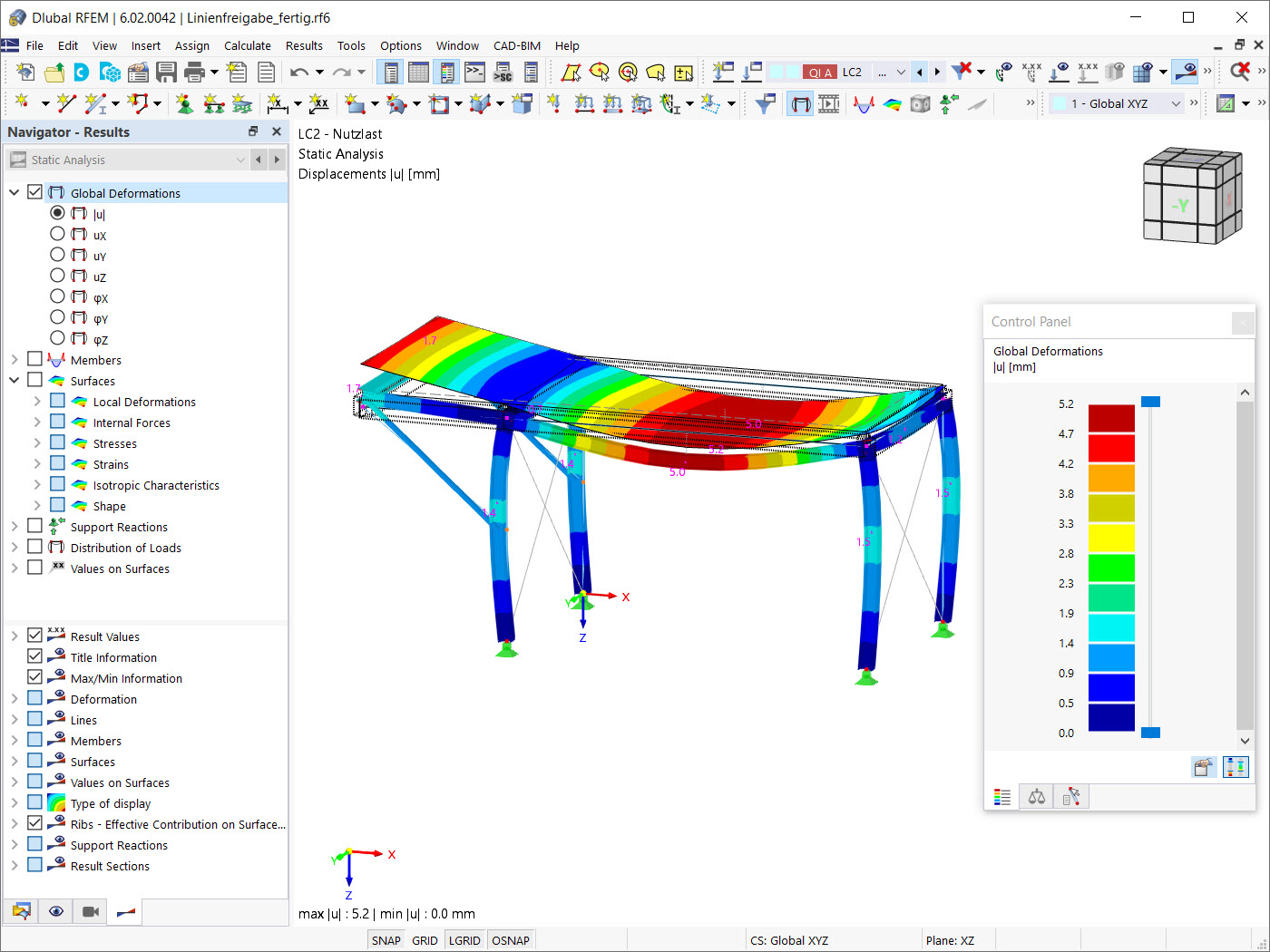Open the script manager (>SC) icon
Screen dimensions: 1270x952
(503, 72)
